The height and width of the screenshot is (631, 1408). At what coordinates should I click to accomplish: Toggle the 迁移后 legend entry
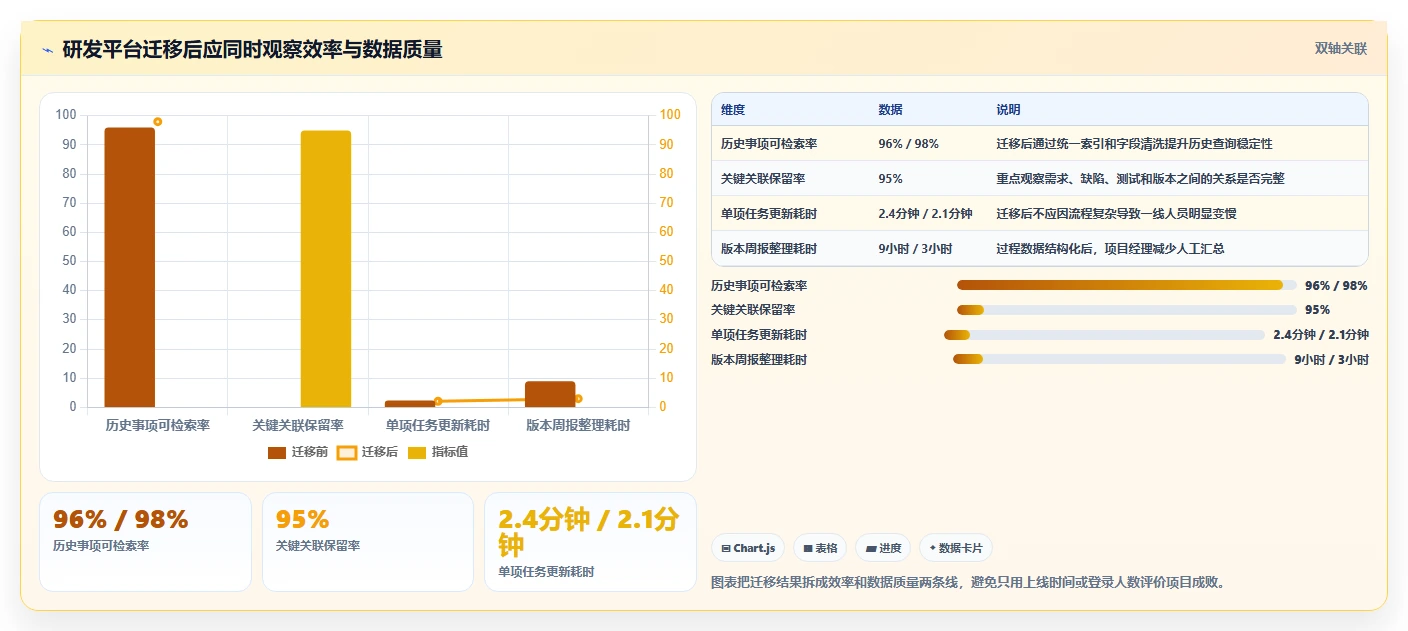(x=367, y=452)
